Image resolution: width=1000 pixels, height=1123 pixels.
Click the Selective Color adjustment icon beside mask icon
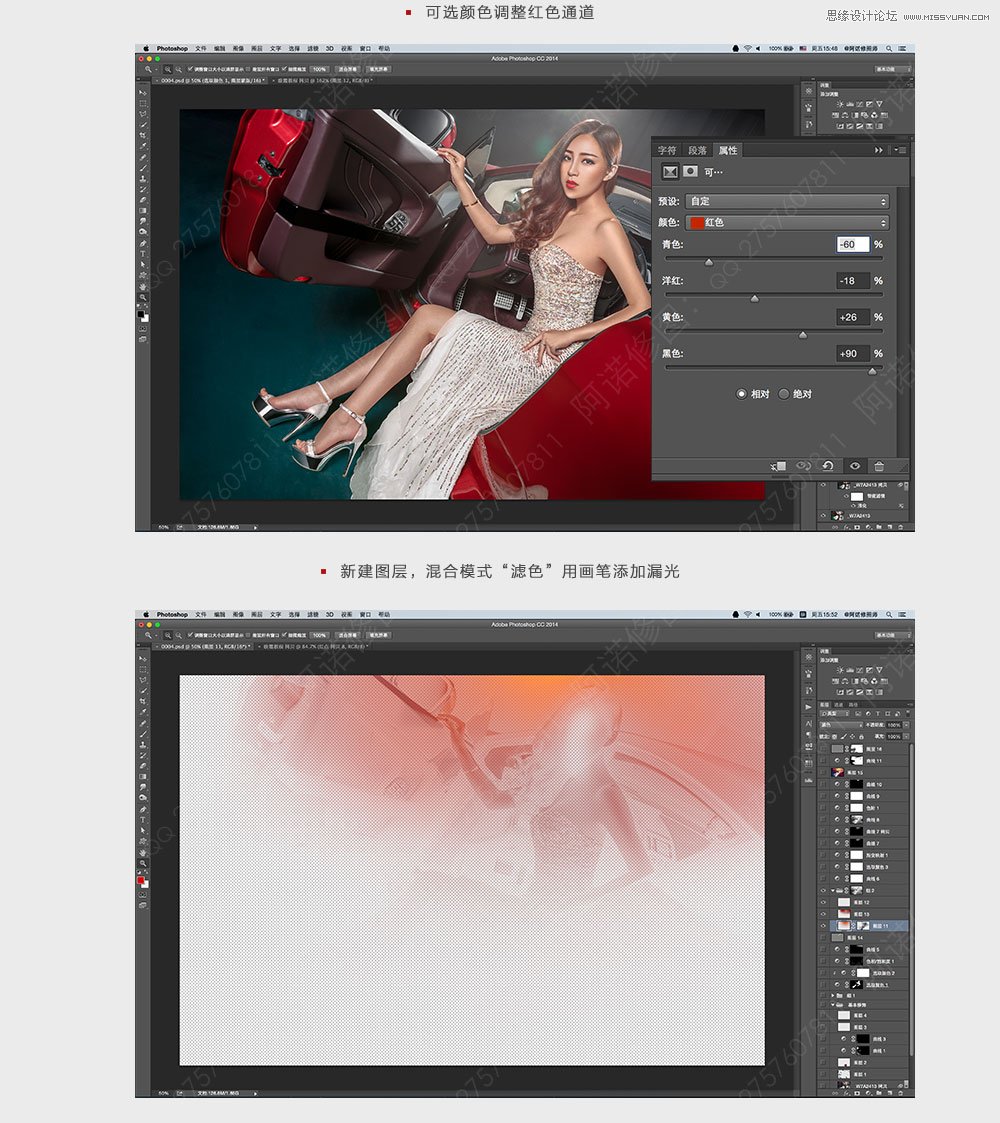(670, 171)
